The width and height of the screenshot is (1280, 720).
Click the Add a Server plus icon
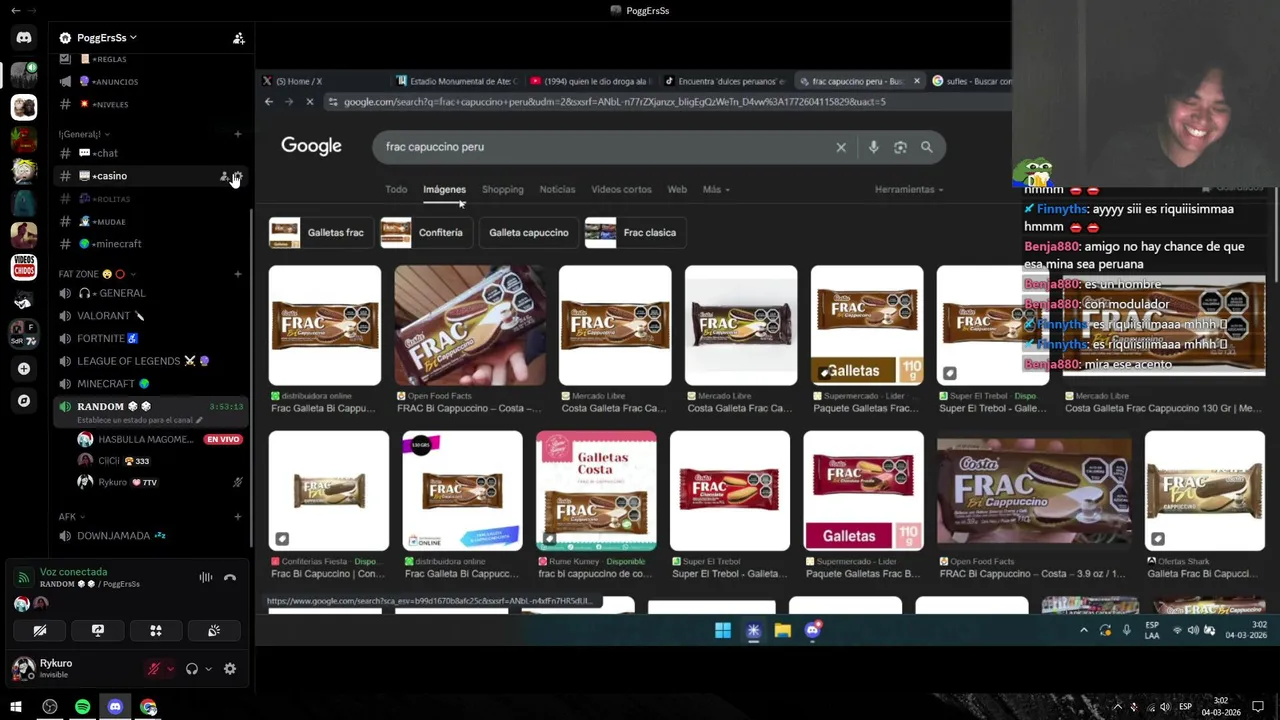point(24,369)
